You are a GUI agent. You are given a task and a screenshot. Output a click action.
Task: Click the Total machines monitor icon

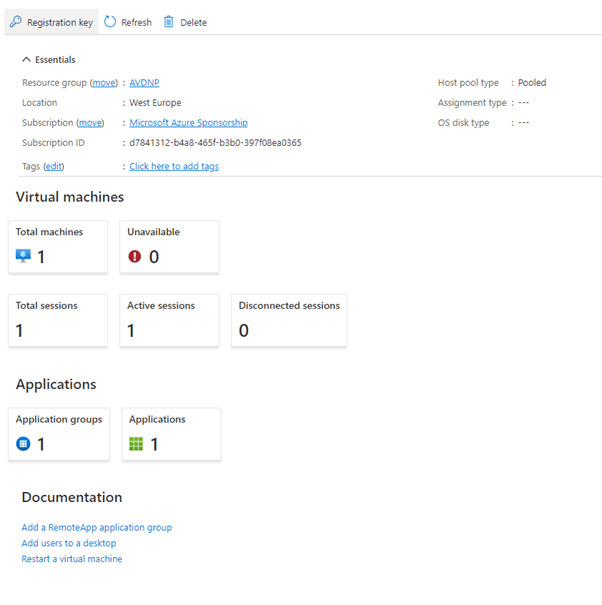(x=23, y=256)
